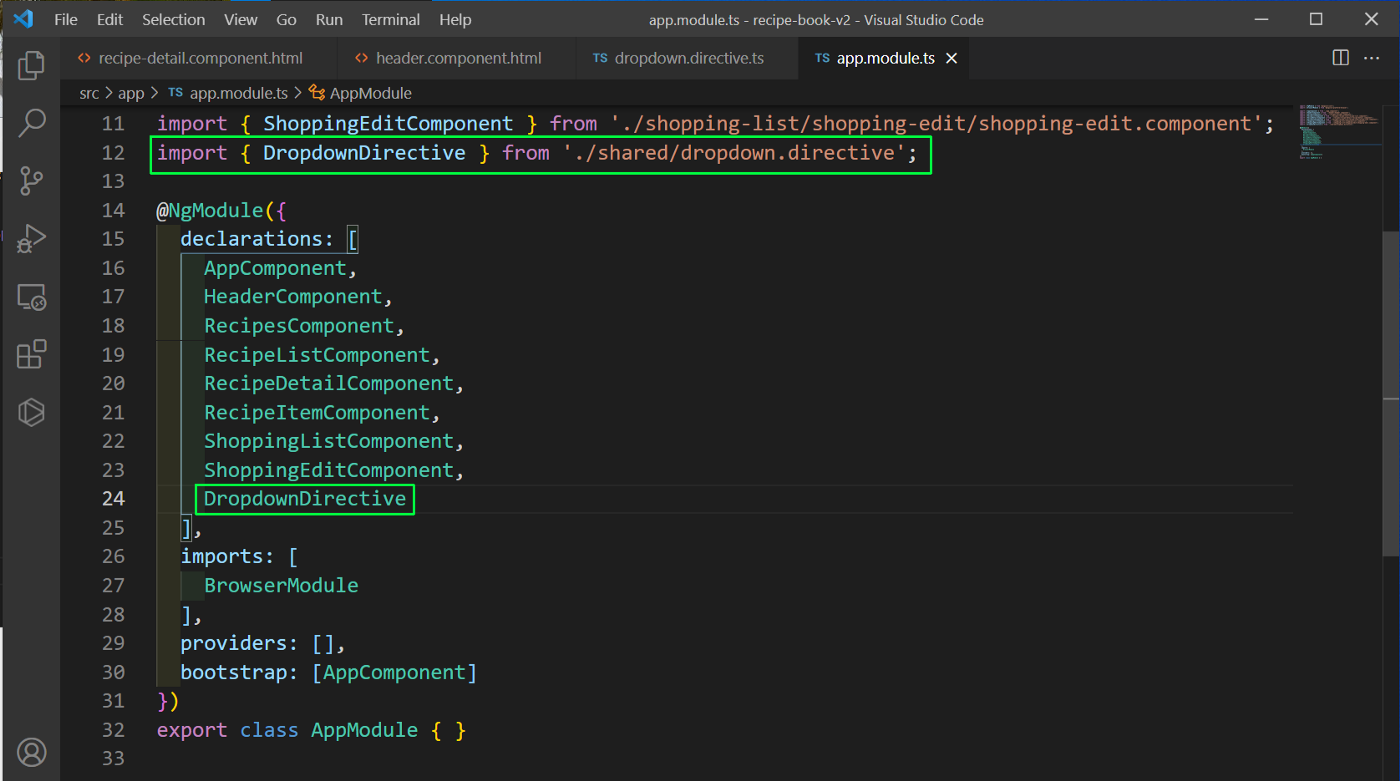The height and width of the screenshot is (781, 1400).
Task: Click RecipeItemComponent entry
Action: (317, 412)
